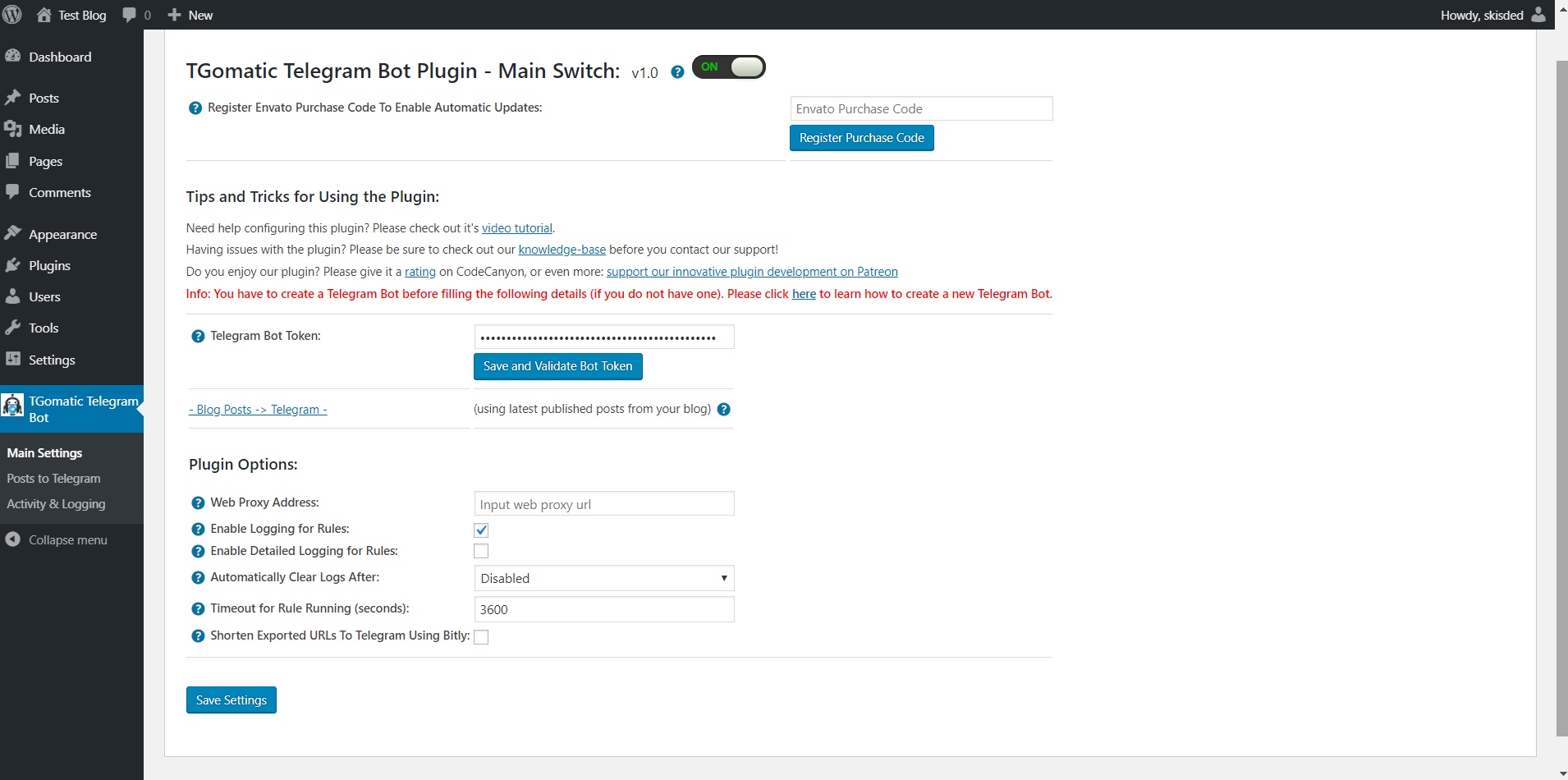This screenshot has width=1568, height=780.
Task: Click help icon next to Main Switch version
Action: (677, 72)
